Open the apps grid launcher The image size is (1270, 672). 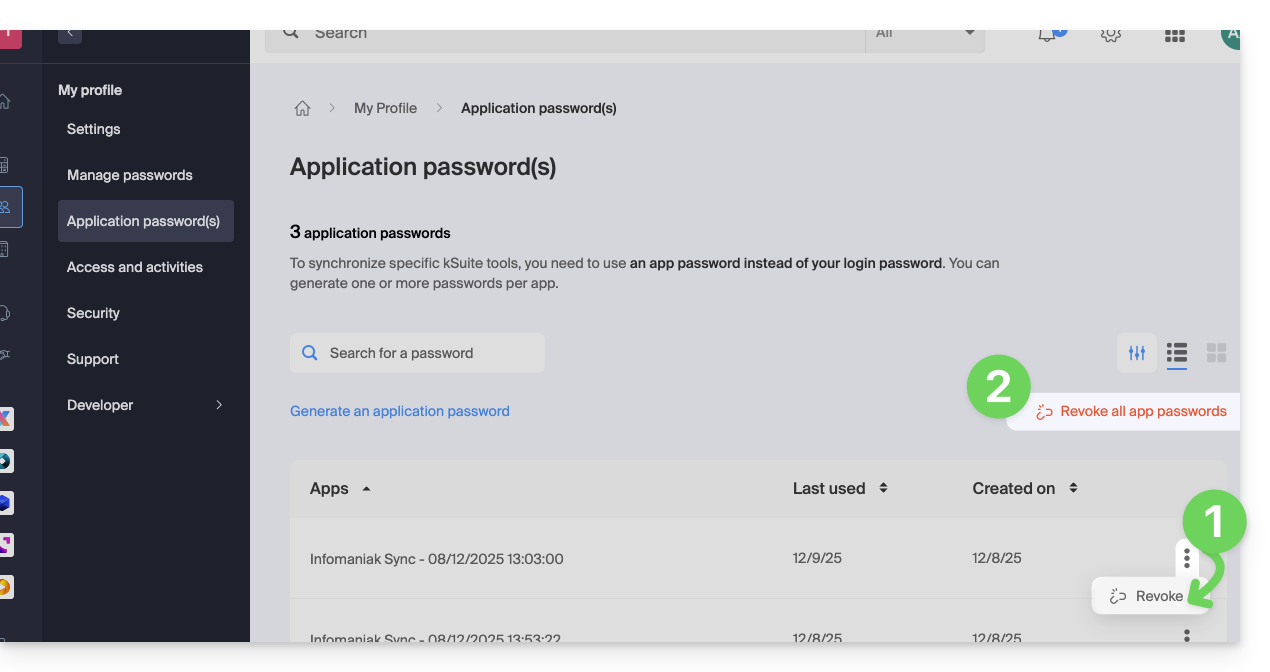1175,35
